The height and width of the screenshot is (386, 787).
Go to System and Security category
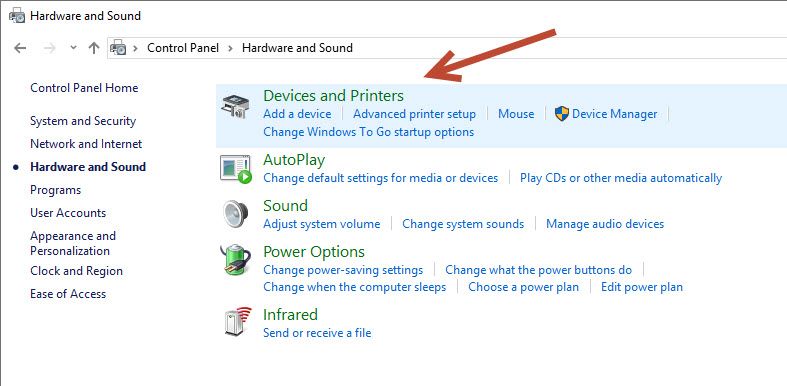pyautogui.click(x=83, y=121)
